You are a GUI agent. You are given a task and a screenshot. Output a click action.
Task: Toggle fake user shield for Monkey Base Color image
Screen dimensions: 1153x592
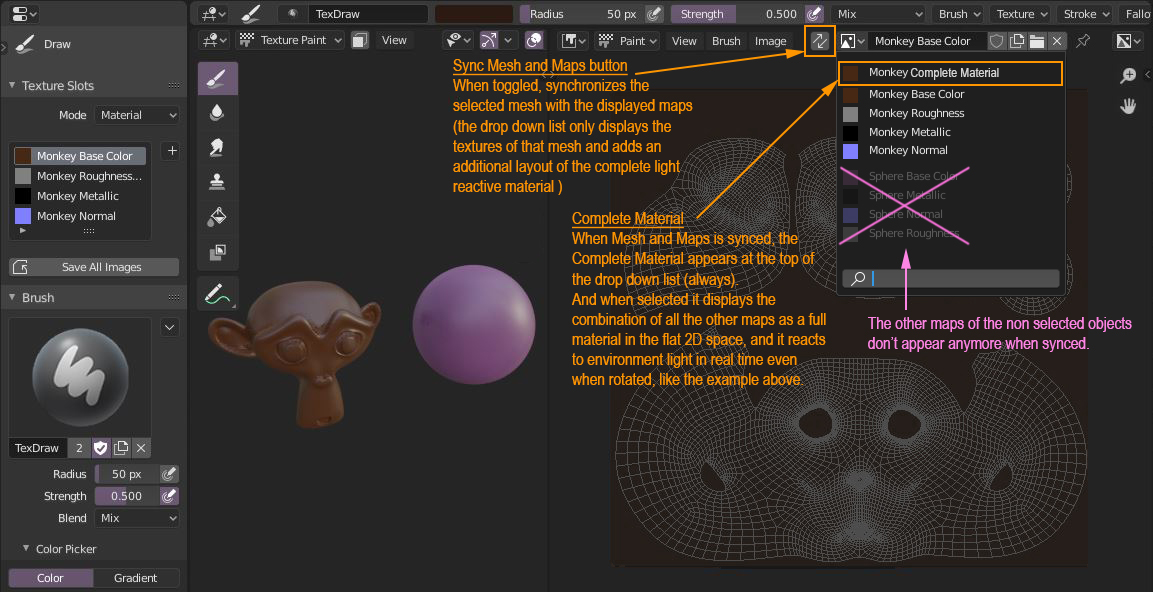996,41
